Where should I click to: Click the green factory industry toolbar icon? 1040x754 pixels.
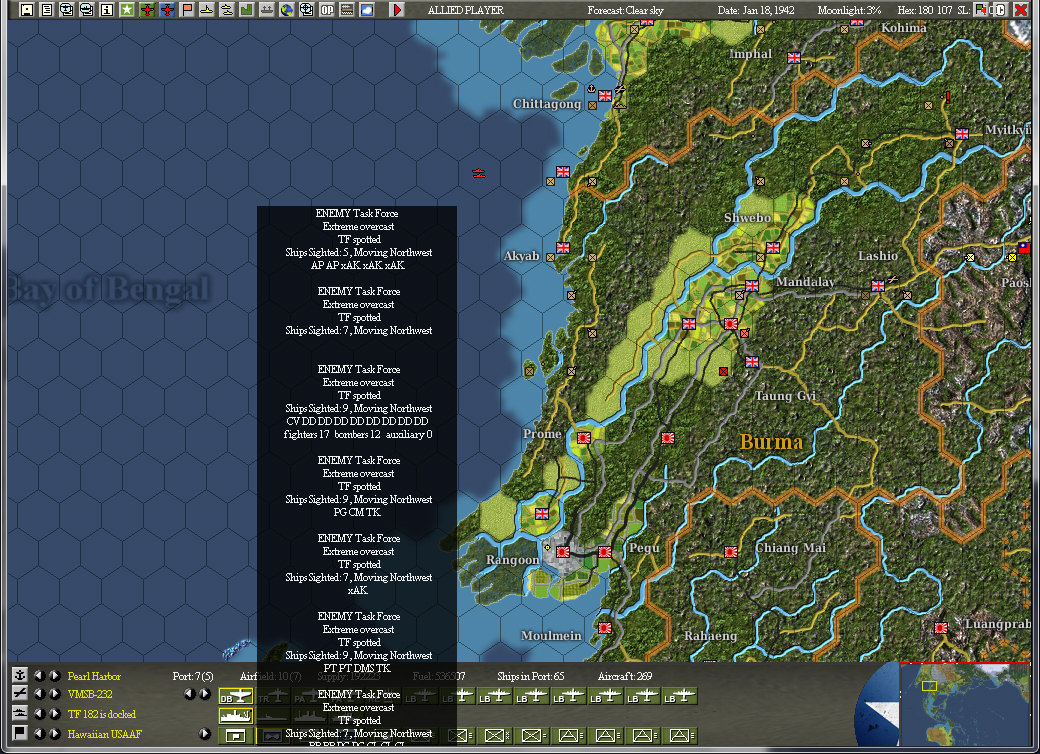pyautogui.click(x=247, y=10)
